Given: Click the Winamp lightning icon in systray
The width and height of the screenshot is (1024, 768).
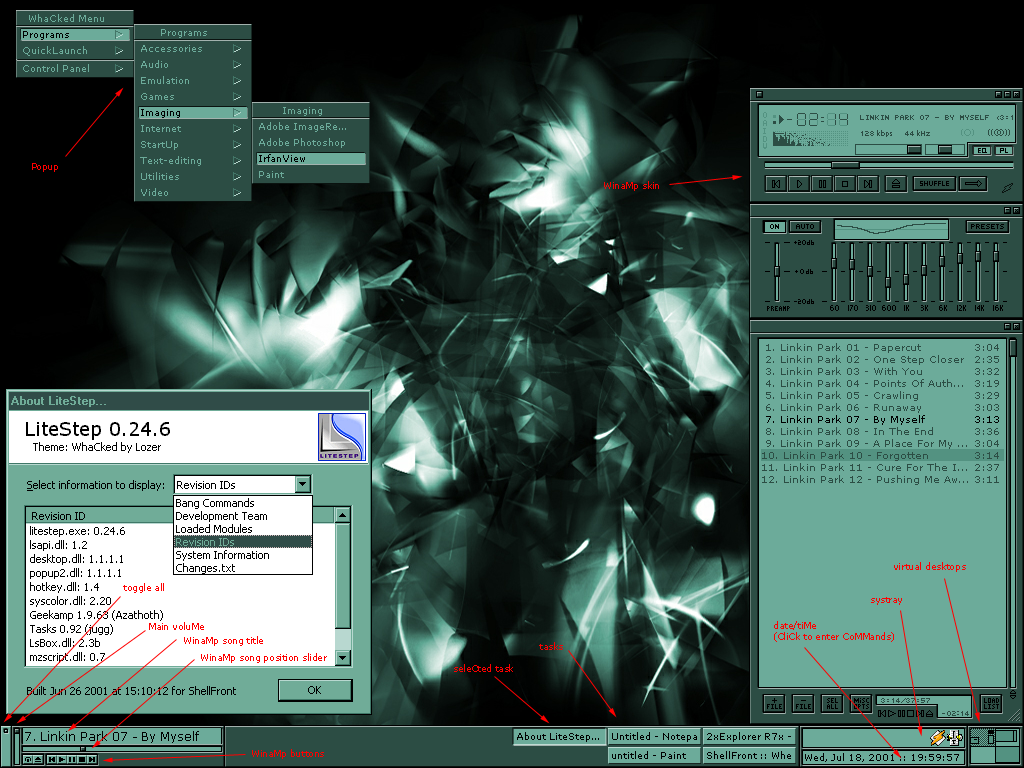Looking at the screenshot, I should pyautogui.click(x=937, y=738).
